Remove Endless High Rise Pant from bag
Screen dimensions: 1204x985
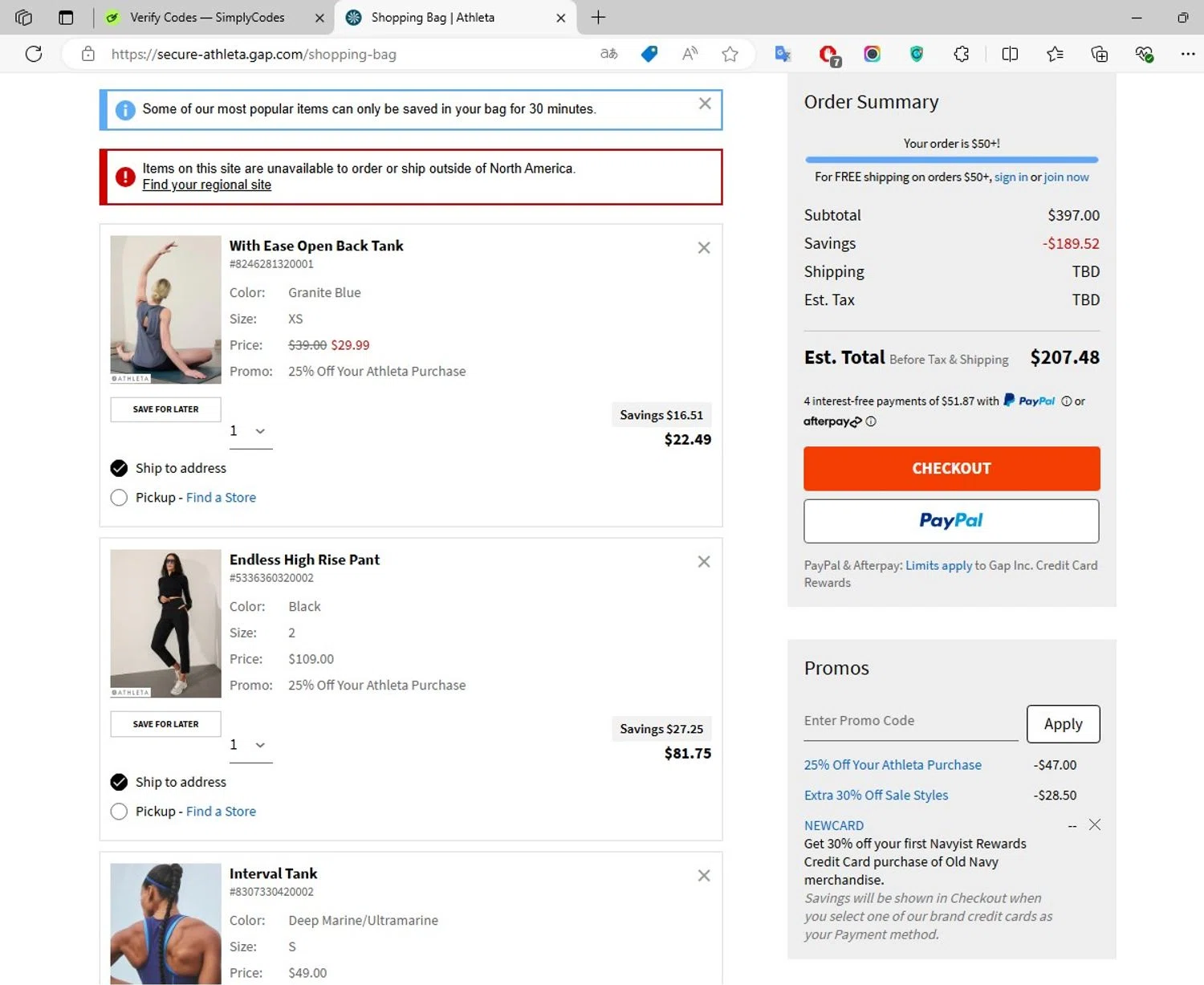click(x=704, y=562)
